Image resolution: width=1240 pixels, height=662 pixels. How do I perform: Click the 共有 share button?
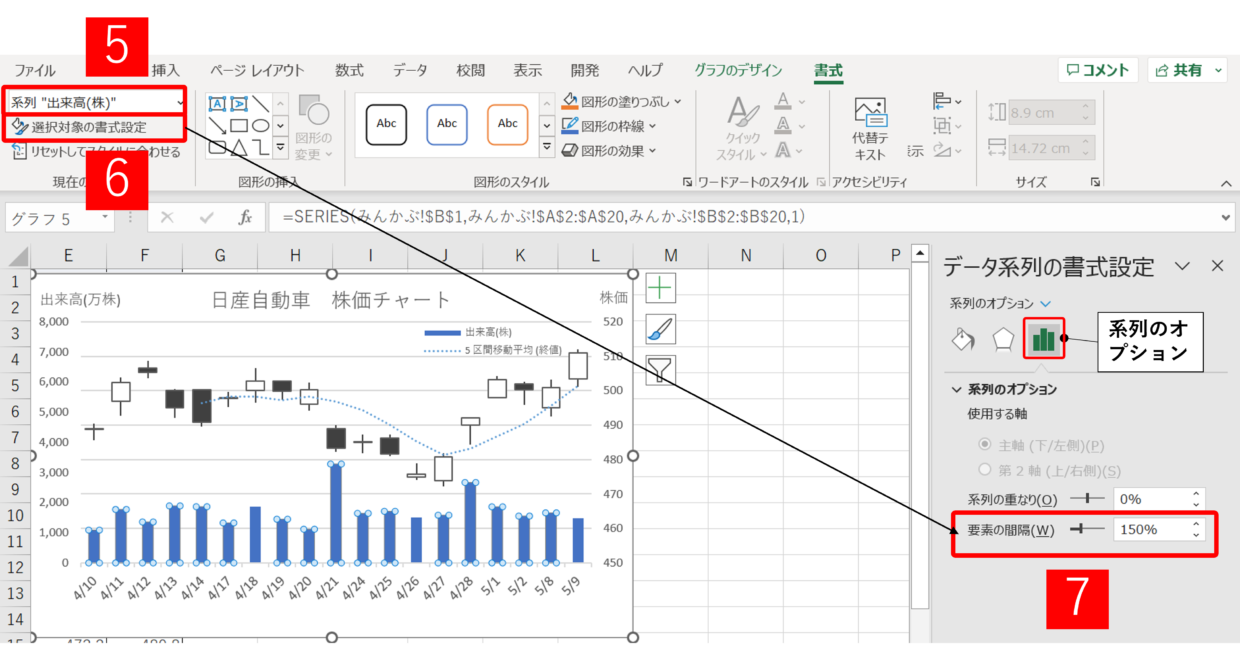pos(1188,70)
